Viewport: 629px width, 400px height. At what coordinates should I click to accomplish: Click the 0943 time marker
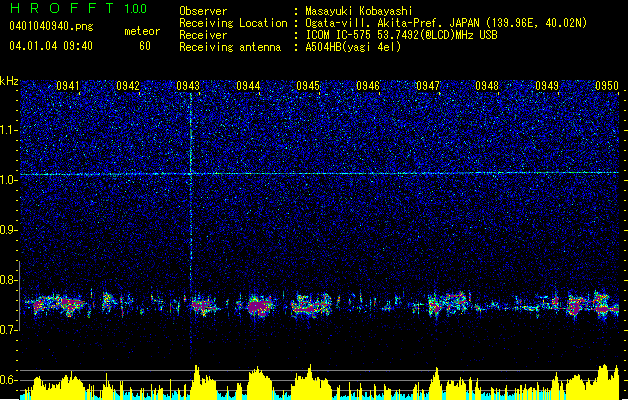point(188,85)
